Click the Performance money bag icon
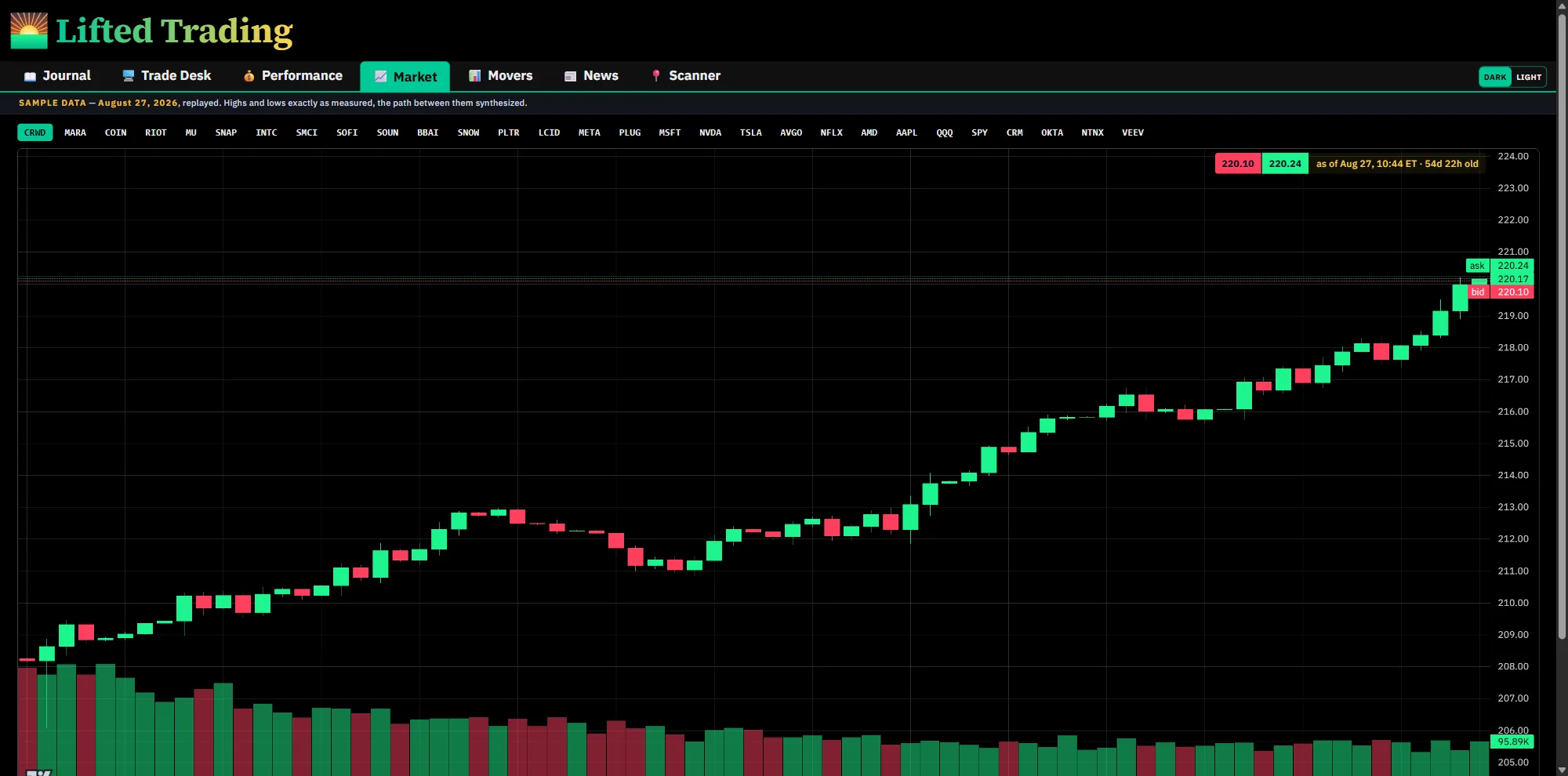Screen dimensions: 1568x776 (249, 76)
